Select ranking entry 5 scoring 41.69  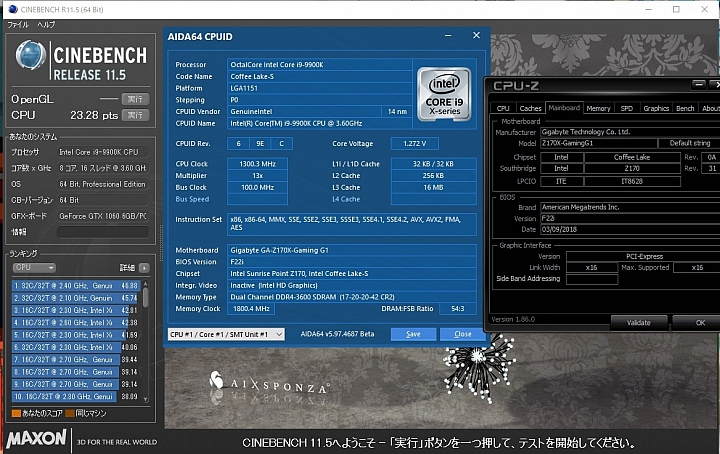click(x=76, y=335)
